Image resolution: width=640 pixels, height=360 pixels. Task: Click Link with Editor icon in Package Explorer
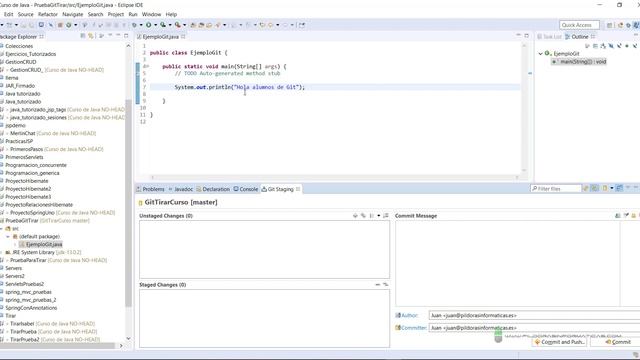click(x=91, y=36)
